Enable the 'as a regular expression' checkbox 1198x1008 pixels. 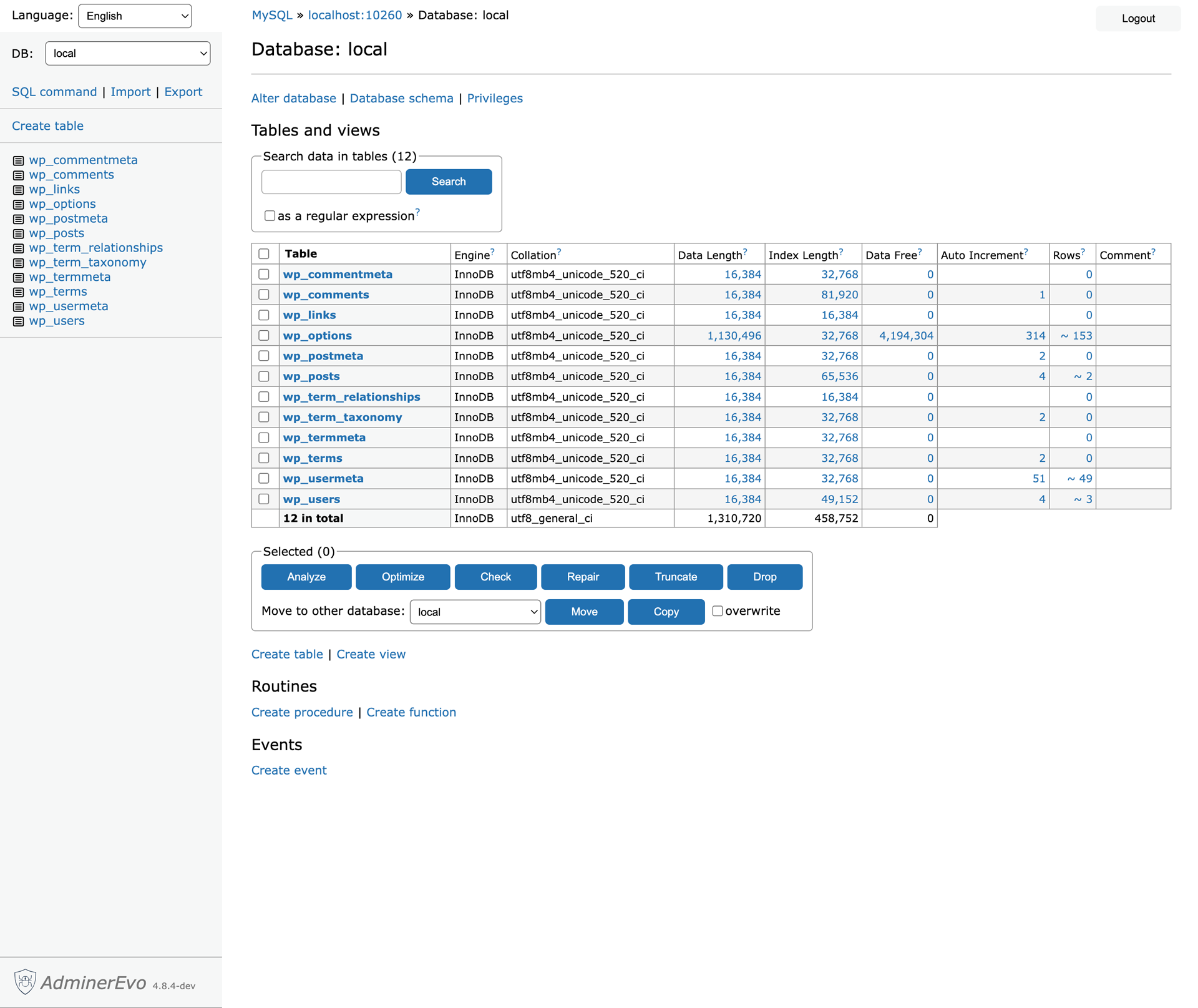point(270,215)
